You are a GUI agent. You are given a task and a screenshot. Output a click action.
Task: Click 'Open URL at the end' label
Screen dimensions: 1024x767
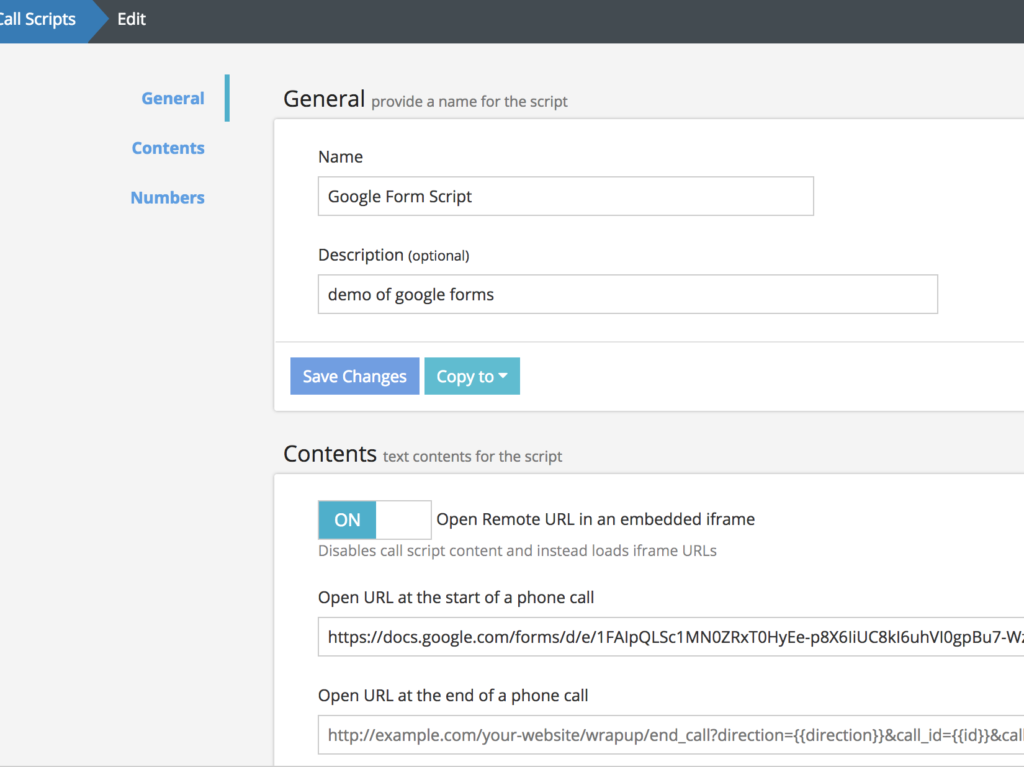[453, 695]
